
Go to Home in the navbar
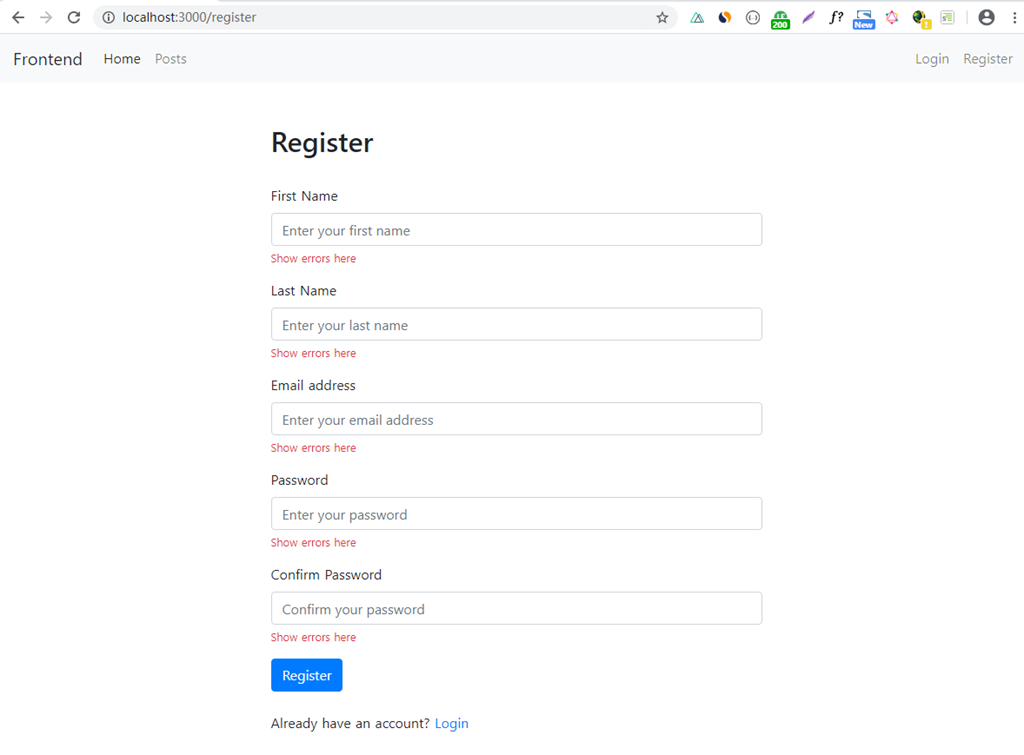pyautogui.click(x=122, y=59)
